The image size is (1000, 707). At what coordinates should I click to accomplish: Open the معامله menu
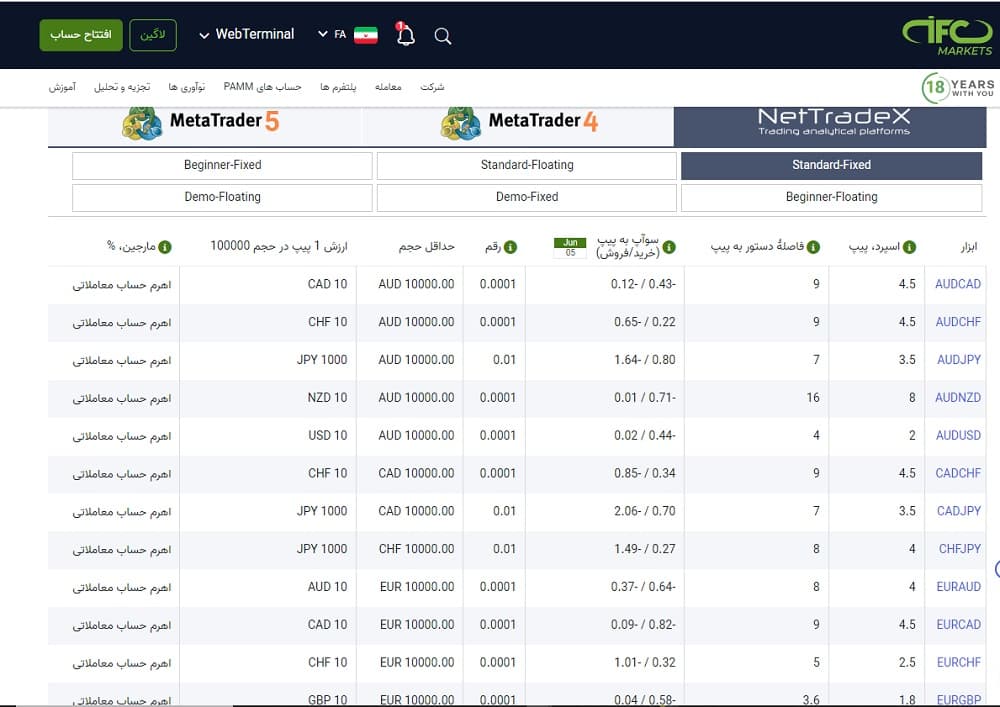coord(388,87)
